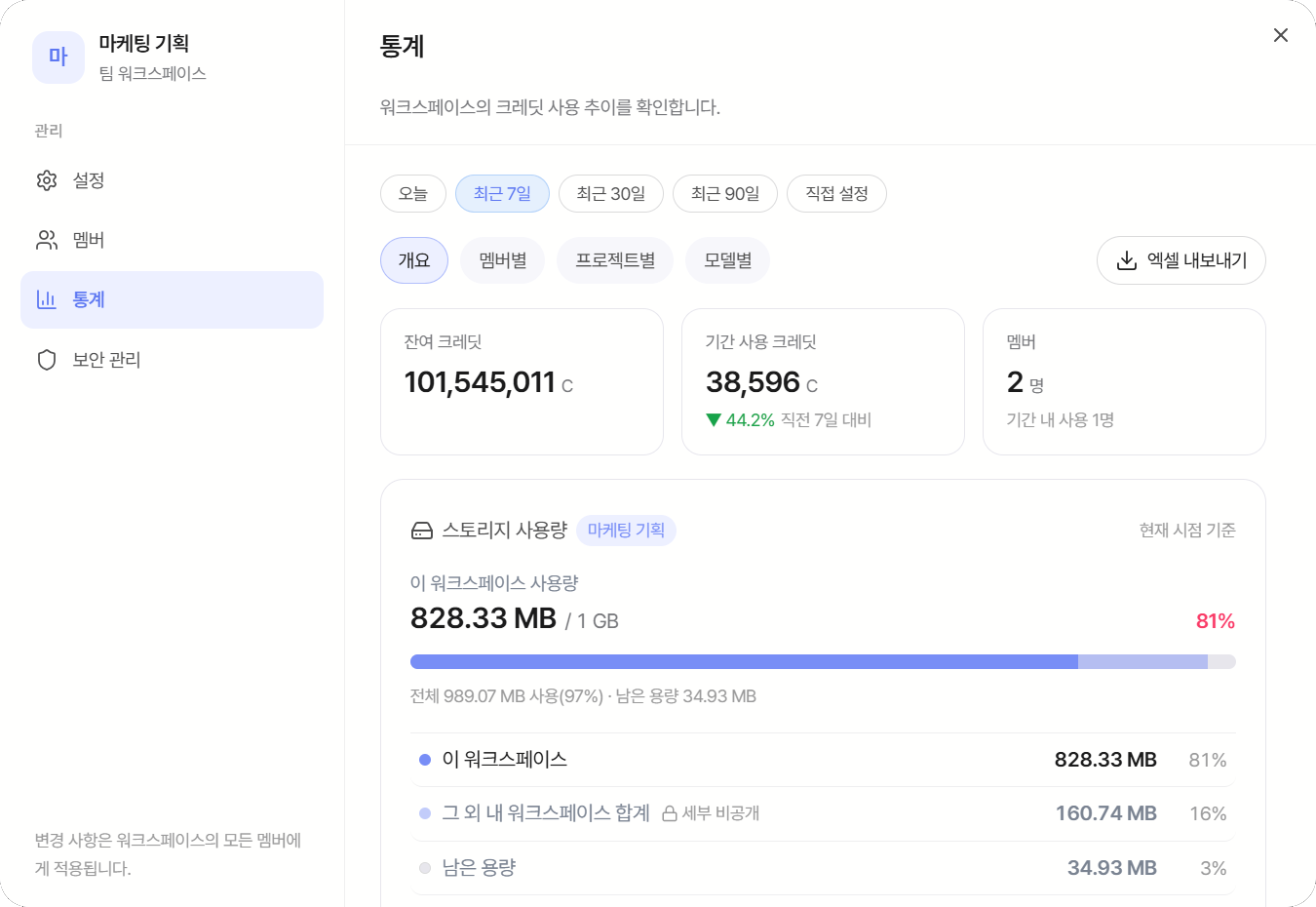The image size is (1316, 907).
Task: Close the 통계 dialog with the X
Action: point(1281,35)
